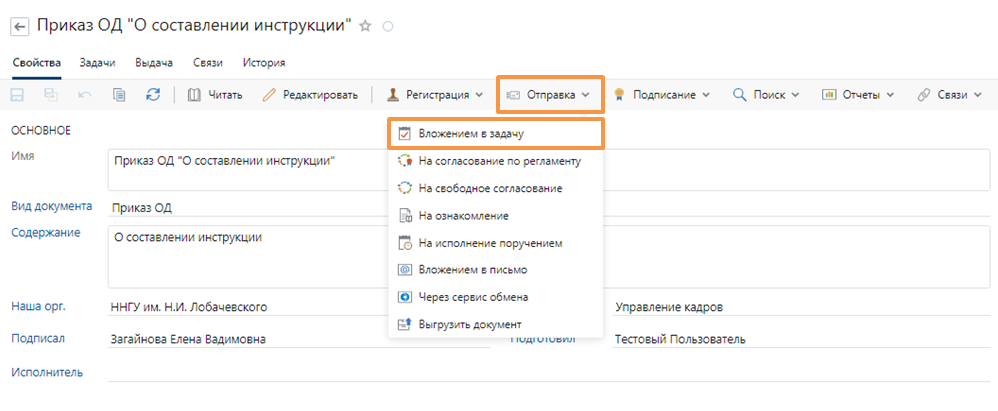This screenshot has height=411, width=998.
Task: Expand the Регистрация dropdown
Action: [436, 95]
